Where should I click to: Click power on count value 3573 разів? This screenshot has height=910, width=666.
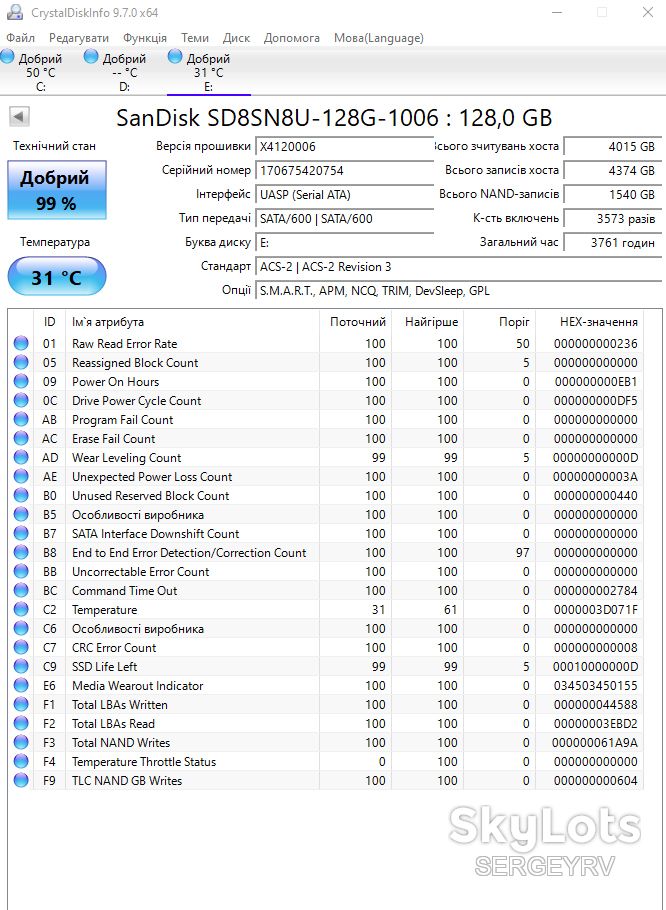coord(612,218)
